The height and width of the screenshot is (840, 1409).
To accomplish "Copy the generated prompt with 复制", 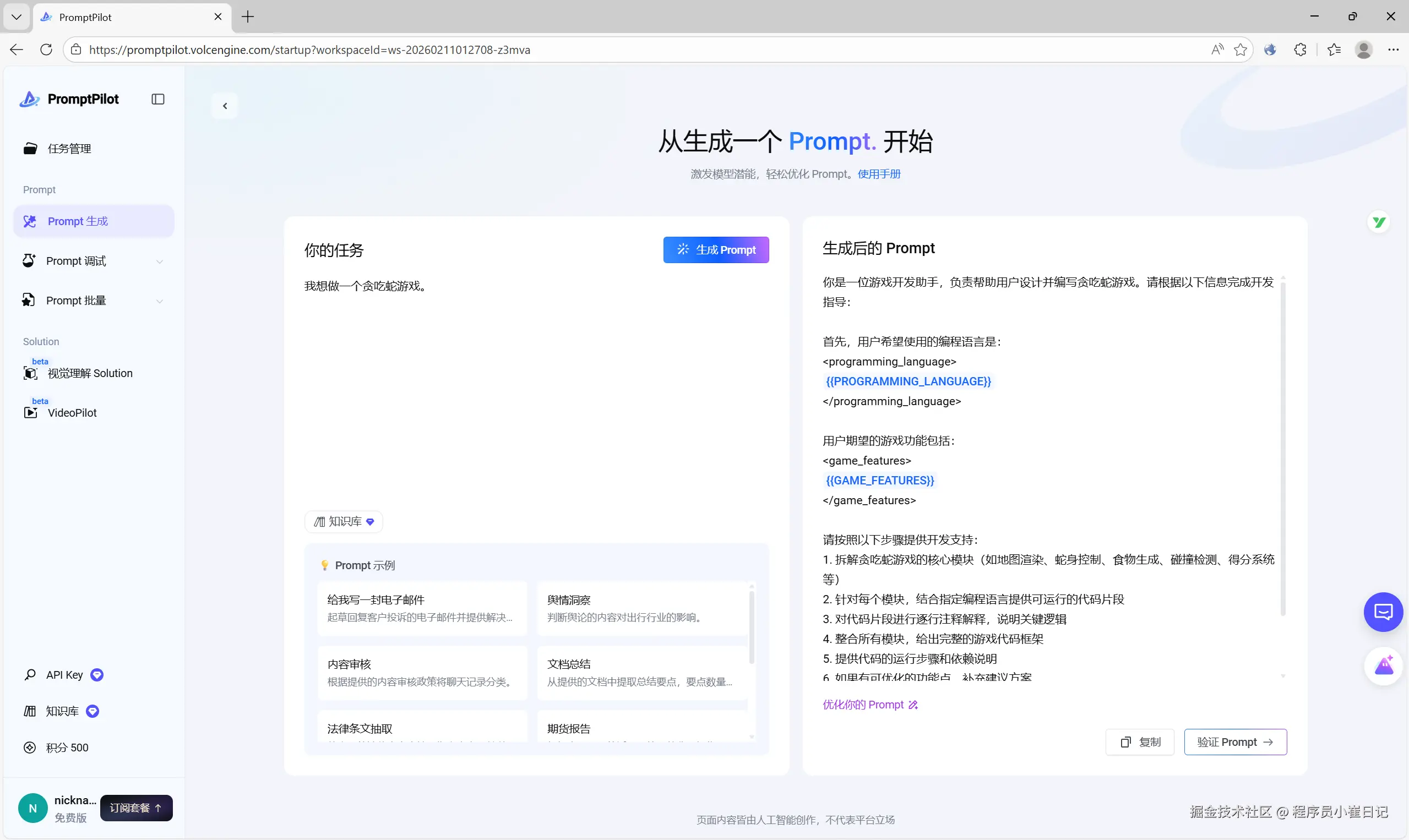I will 1140,742.
